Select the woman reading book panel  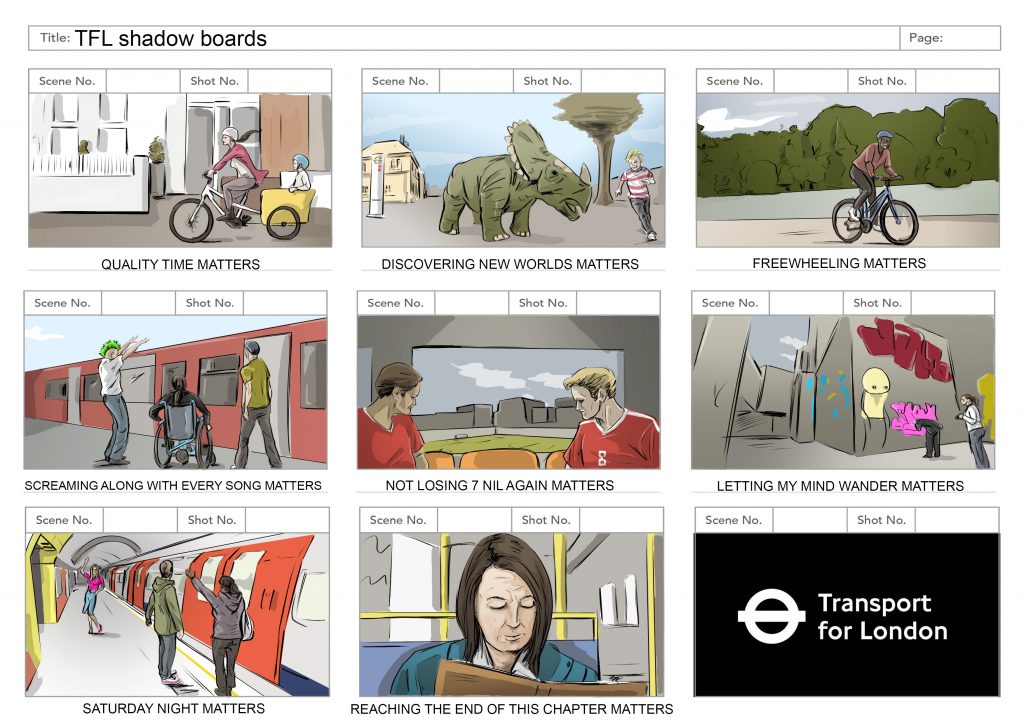tap(511, 614)
